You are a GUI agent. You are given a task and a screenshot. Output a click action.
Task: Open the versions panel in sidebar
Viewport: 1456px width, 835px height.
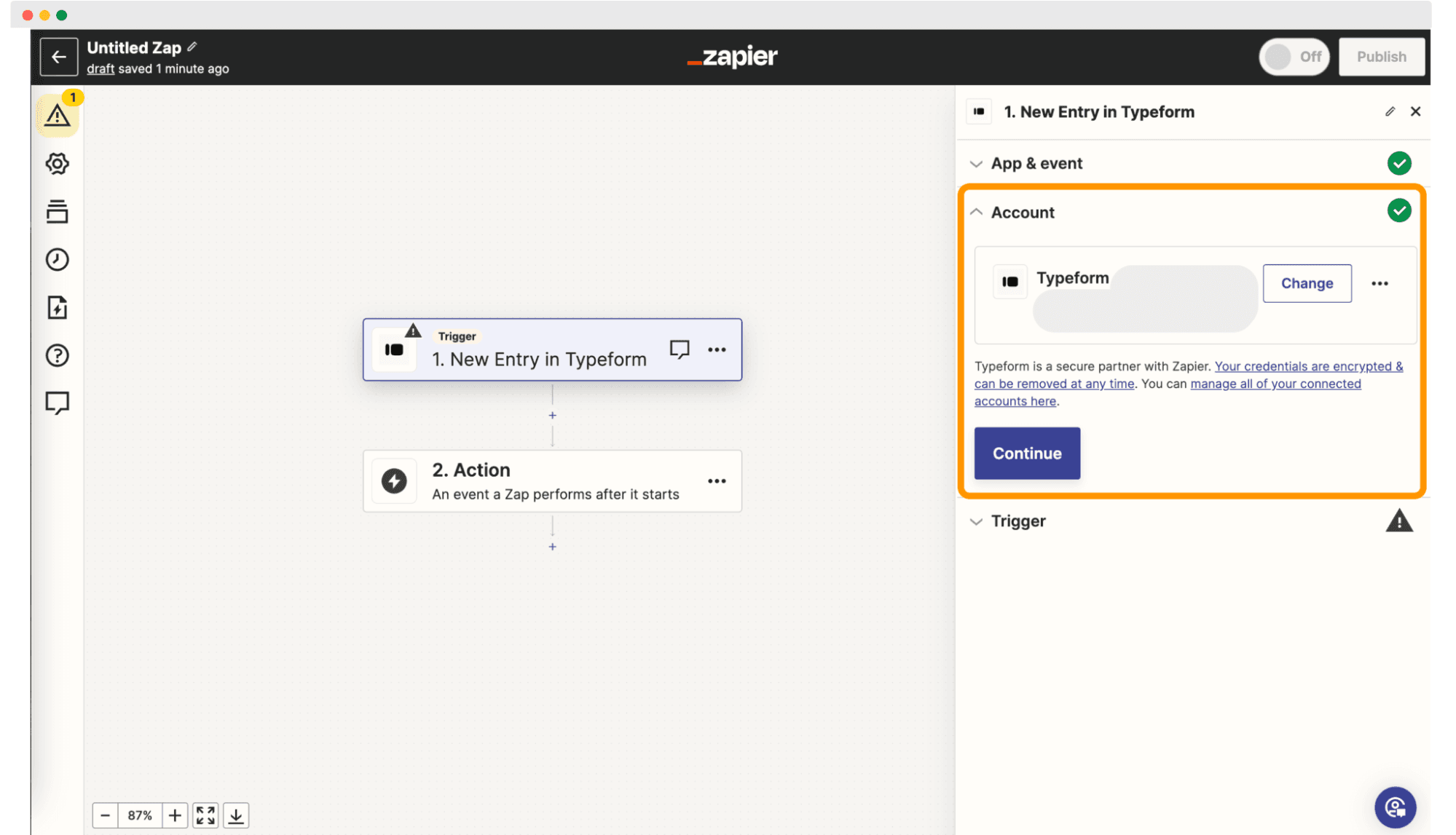58,211
